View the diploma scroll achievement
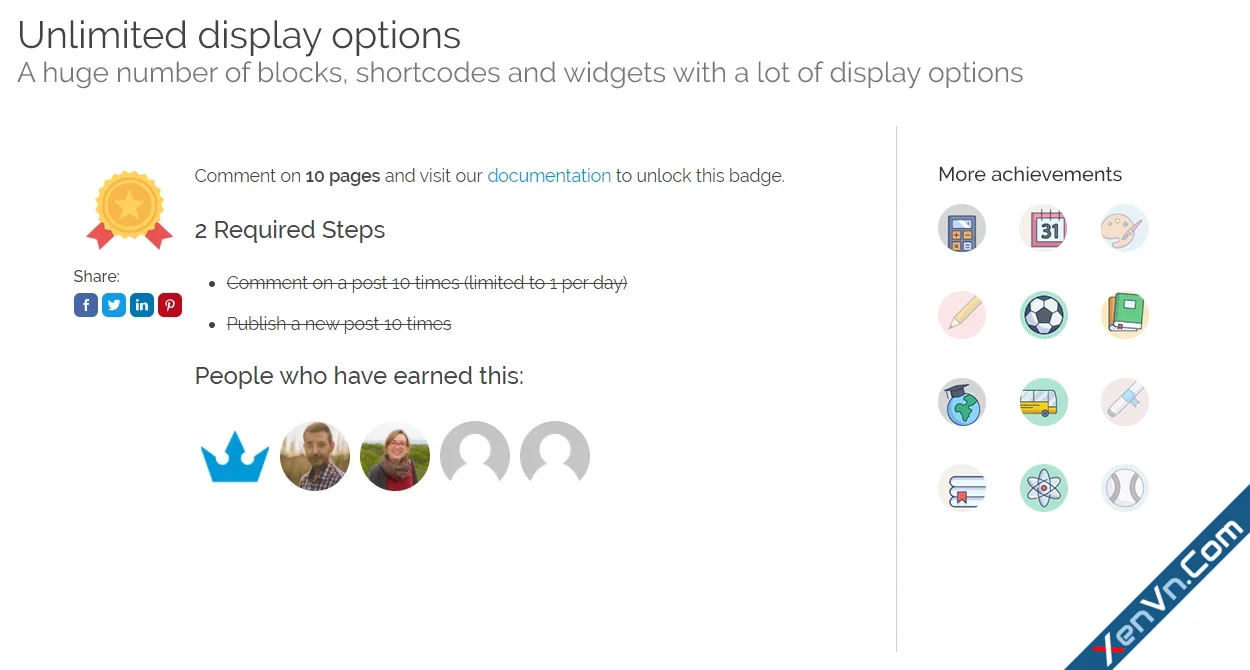Image resolution: width=1250 pixels, height=670 pixels. [1124, 402]
